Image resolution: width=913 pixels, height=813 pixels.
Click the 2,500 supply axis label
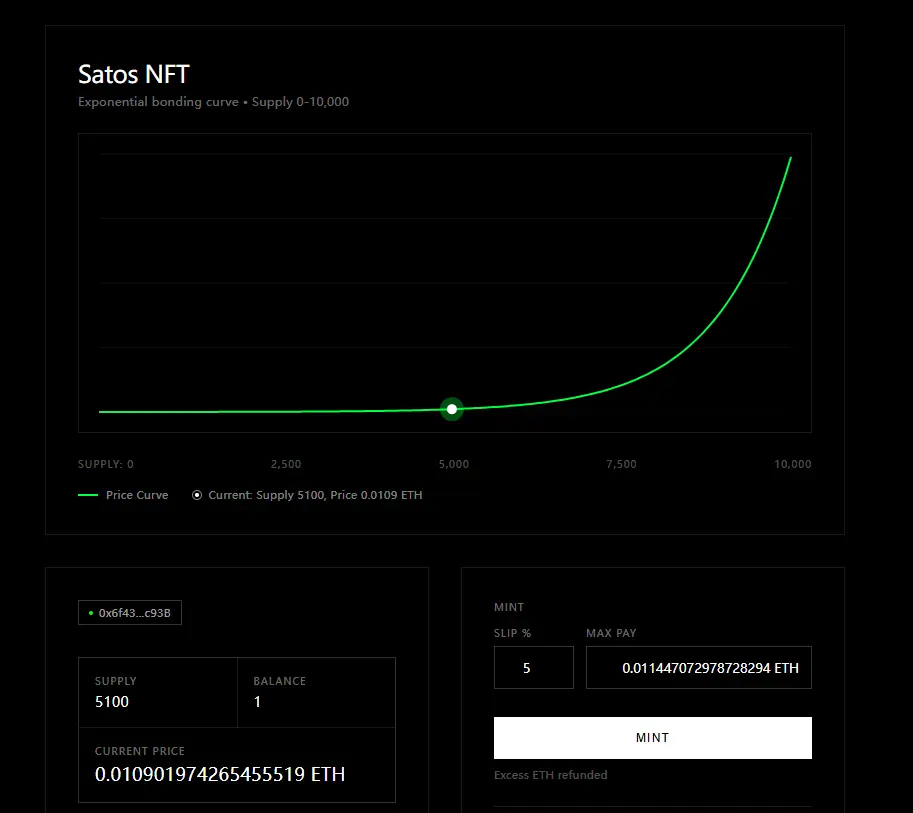point(286,464)
